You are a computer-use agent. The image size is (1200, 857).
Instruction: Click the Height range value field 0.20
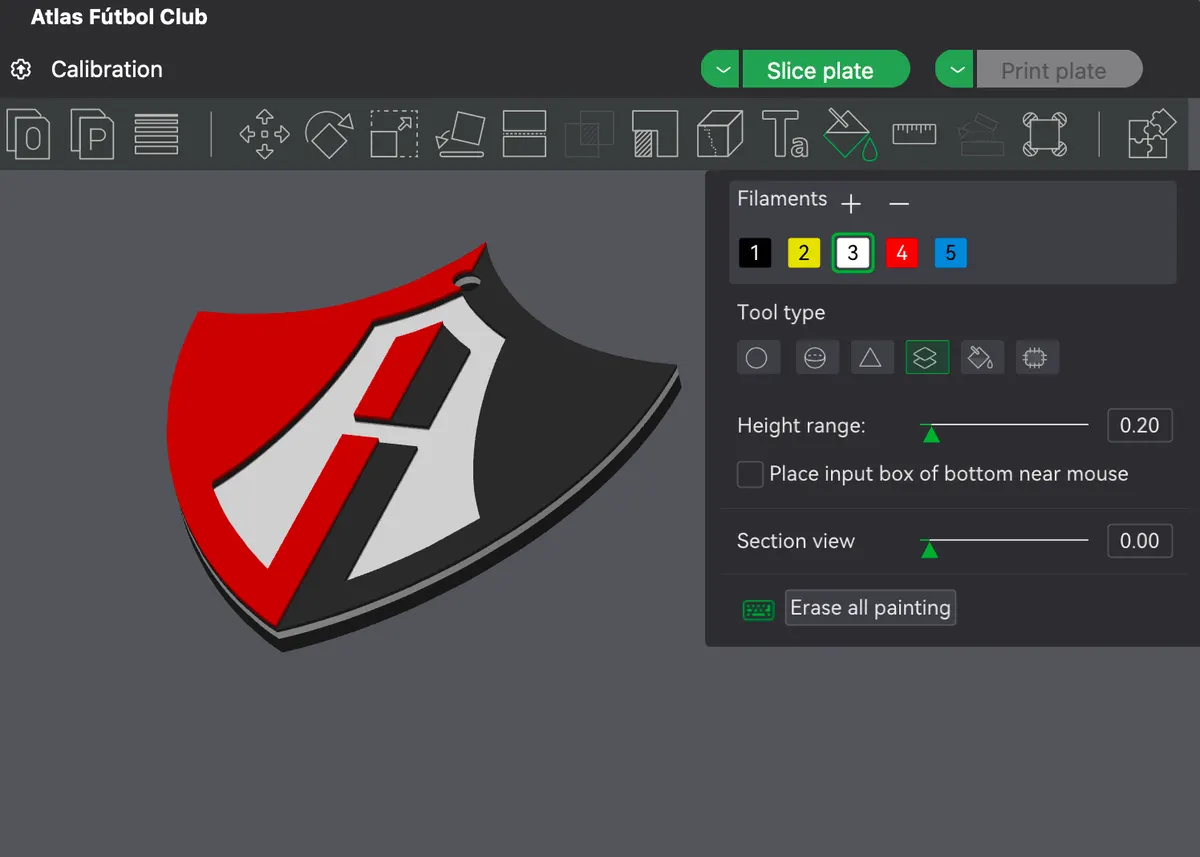(x=1140, y=425)
